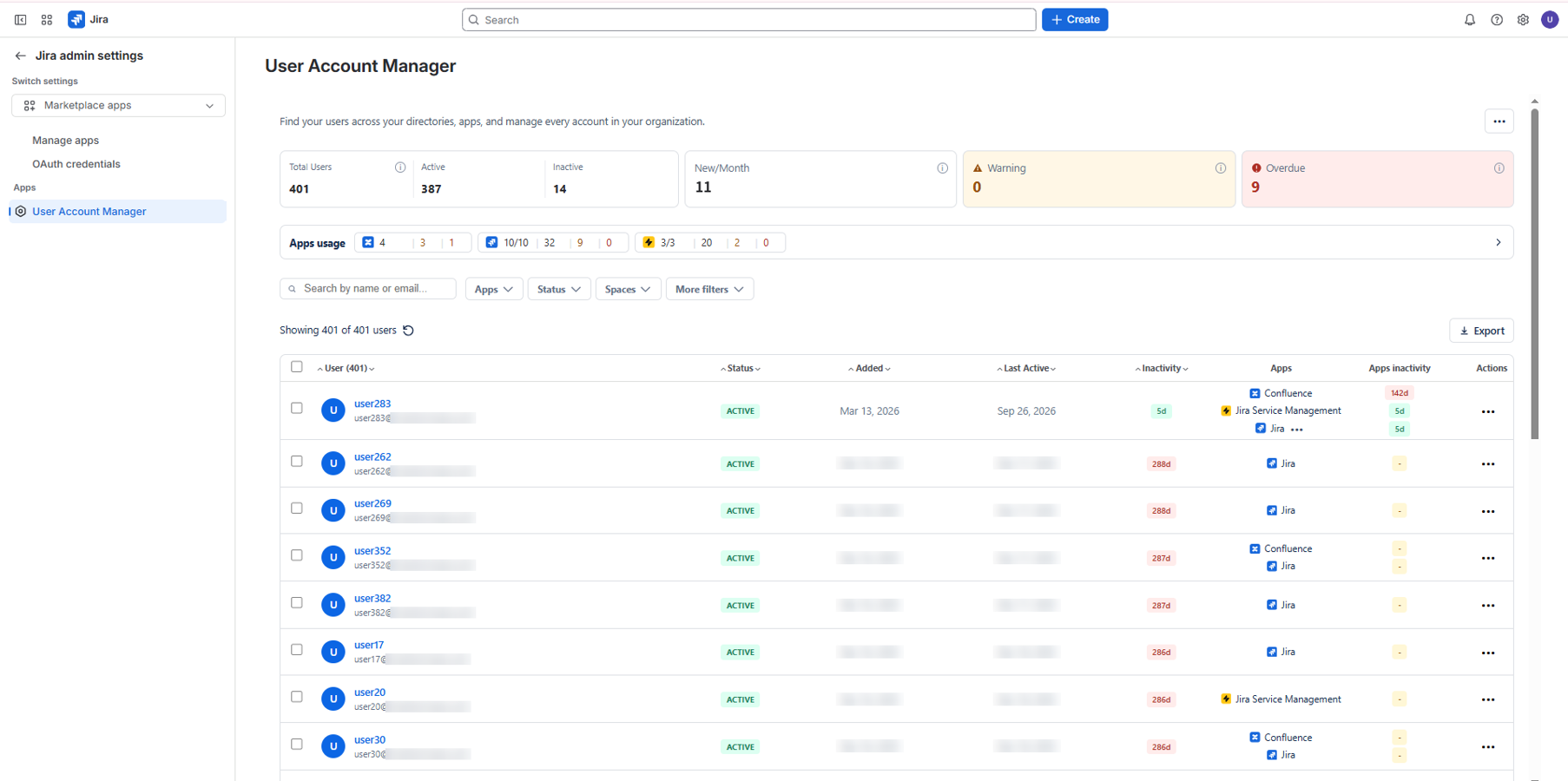Open Manage apps in the sidebar
Viewport: 1568px width, 781px height.
click(66, 141)
